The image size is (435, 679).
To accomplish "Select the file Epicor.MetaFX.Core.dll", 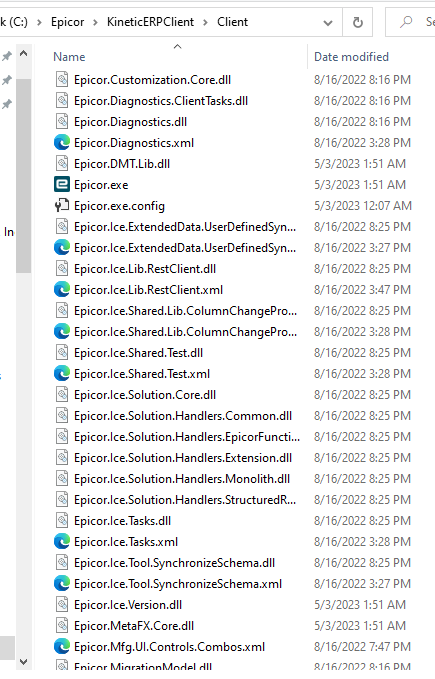I will 134,626.
